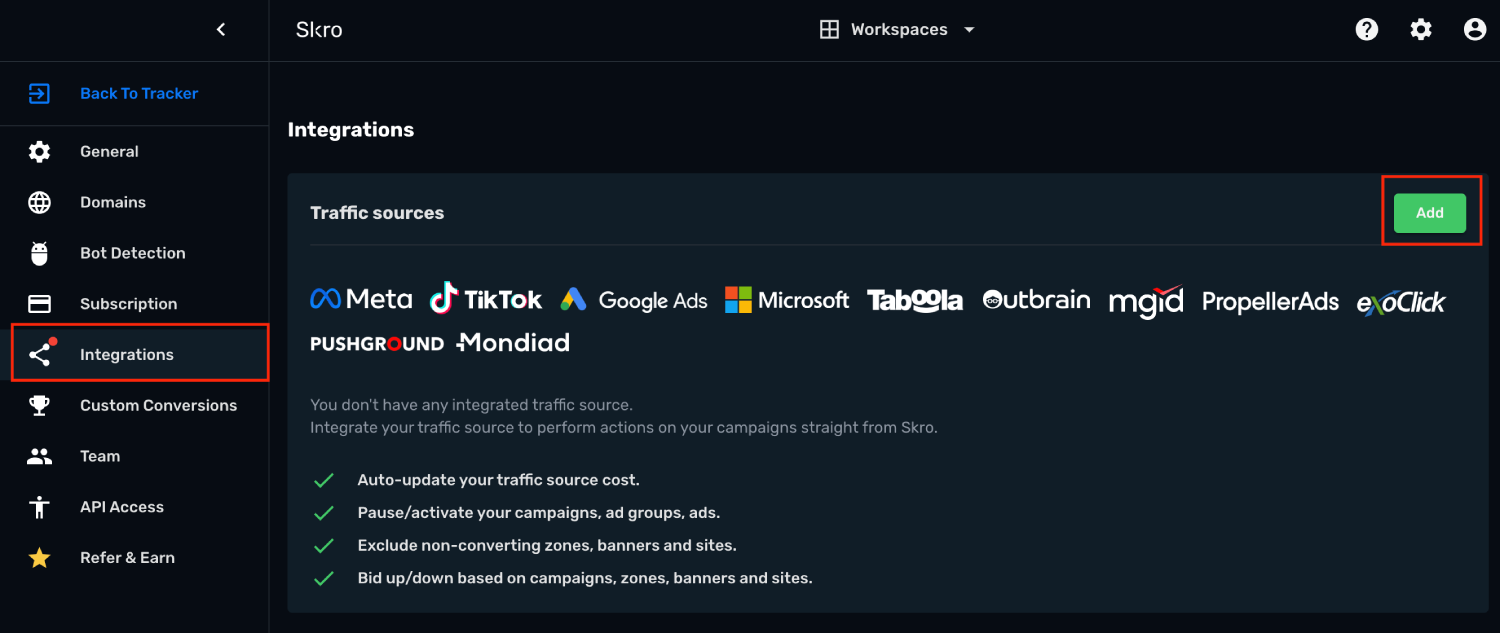This screenshot has width=1500, height=633.
Task: Click the General gear icon
Action: 39,152
